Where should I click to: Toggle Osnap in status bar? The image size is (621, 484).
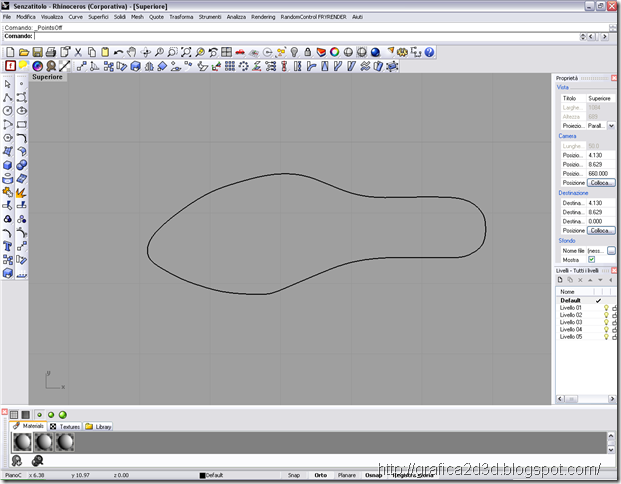[x=373, y=475]
